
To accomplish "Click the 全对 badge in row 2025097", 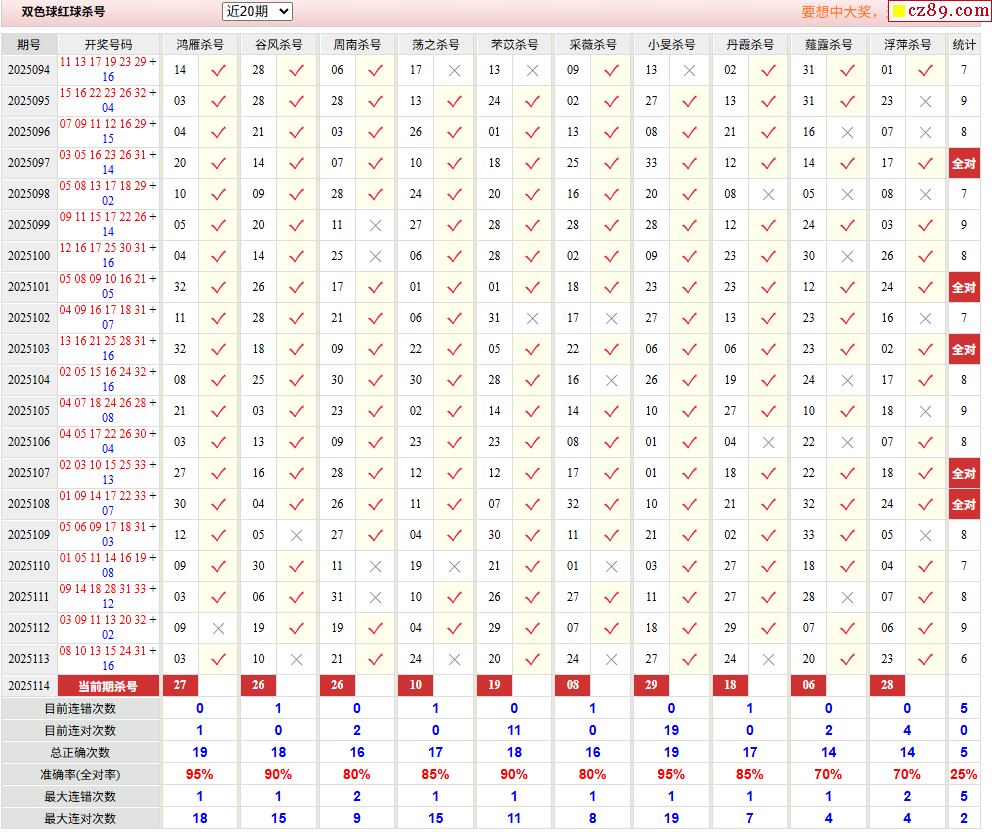I will pyautogui.click(x=963, y=163).
